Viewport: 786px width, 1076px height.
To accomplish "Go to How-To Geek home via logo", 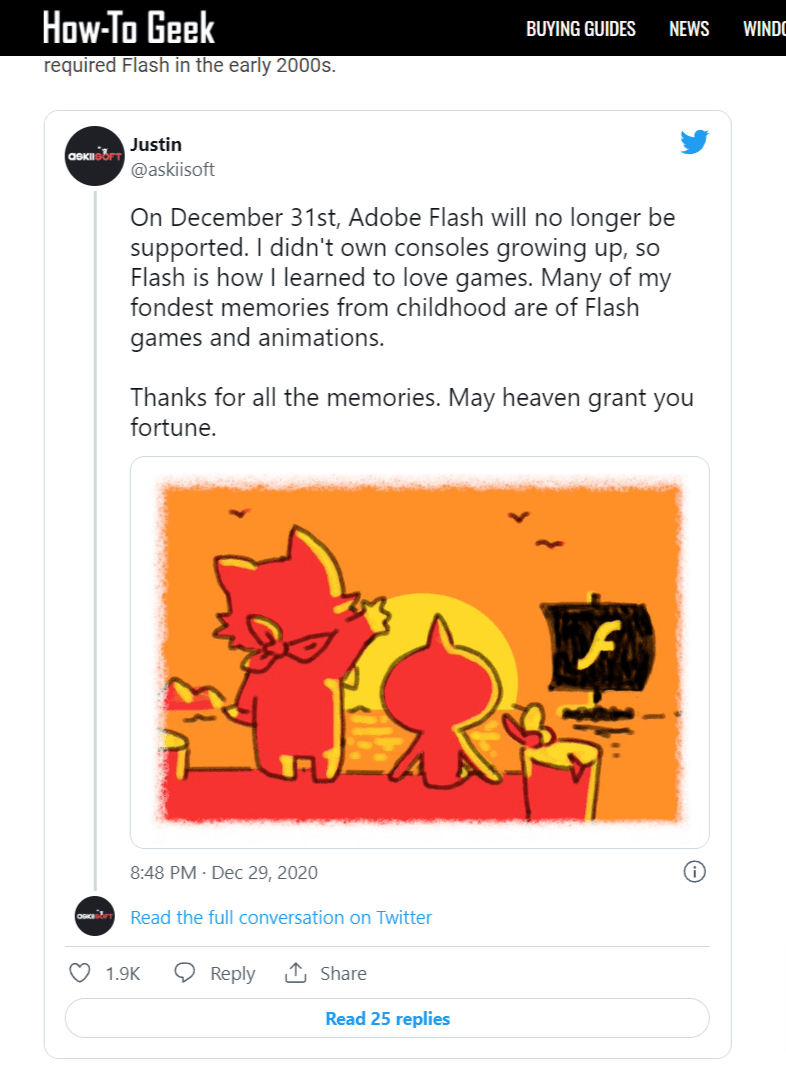I will tap(129, 28).
